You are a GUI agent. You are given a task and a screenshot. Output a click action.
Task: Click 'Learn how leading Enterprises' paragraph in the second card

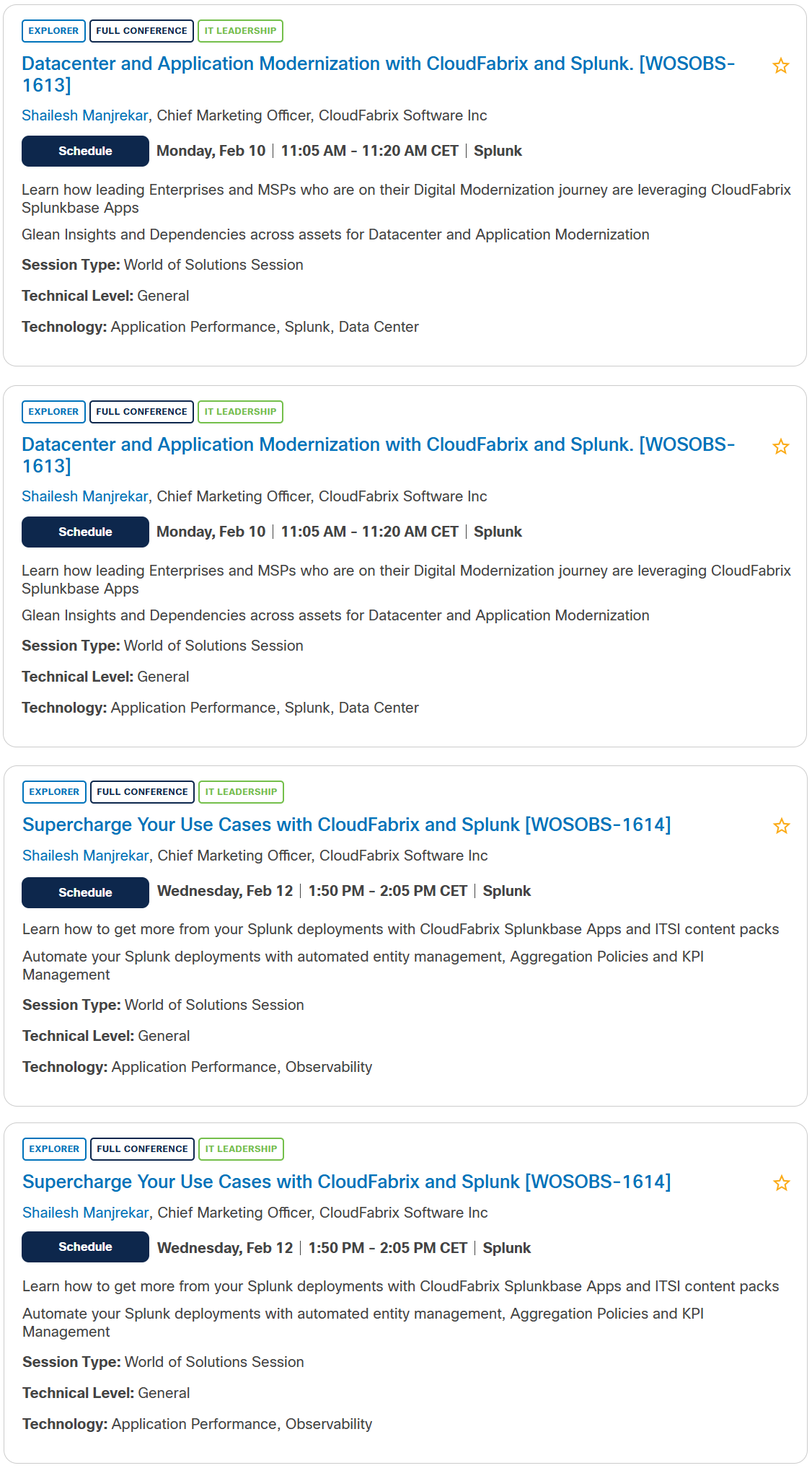coord(406,579)
